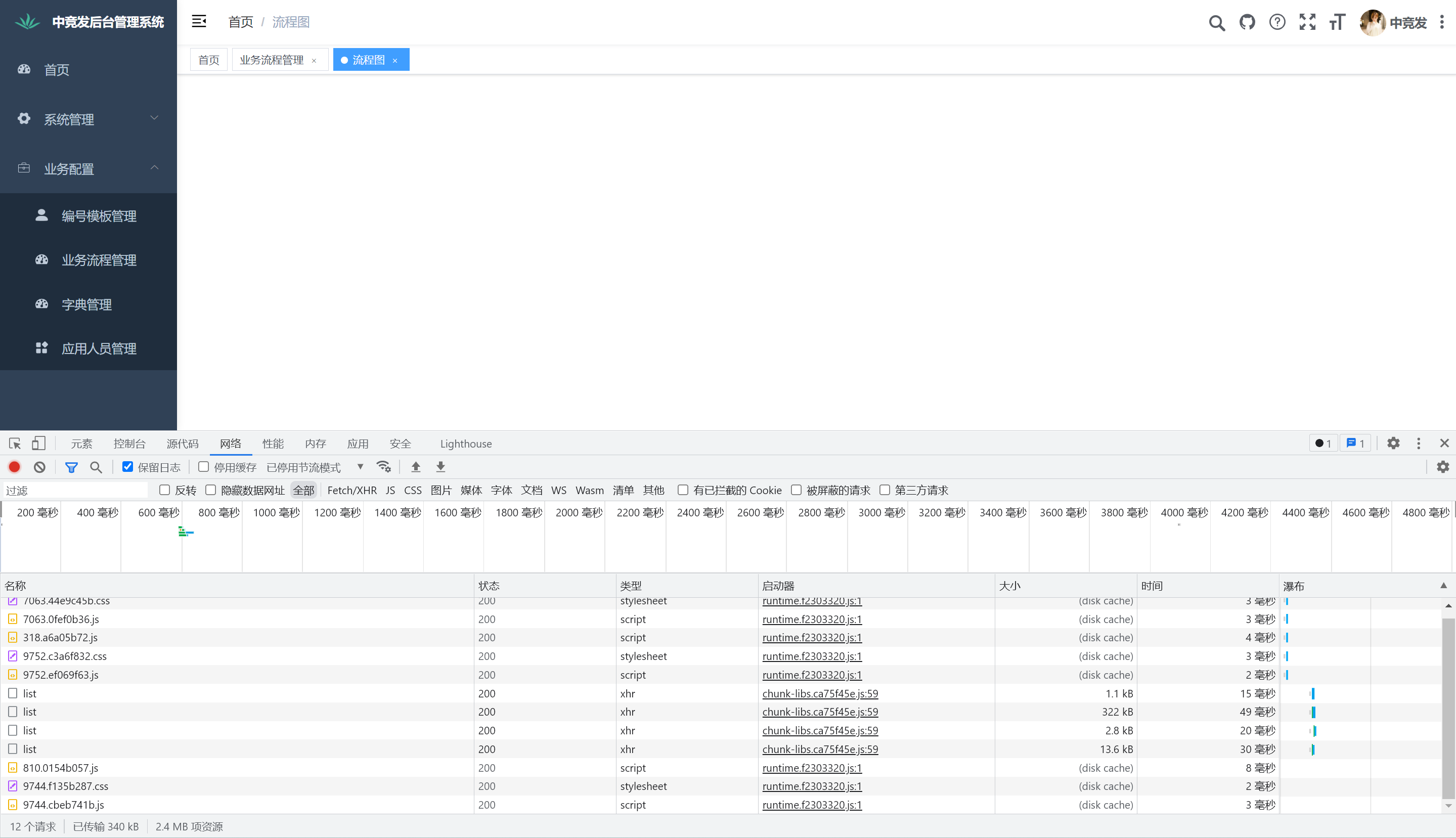Viewport: 1456px width, 838px height.
Task: Select the 业务流程管理 page tab
Action: [272, 60]
